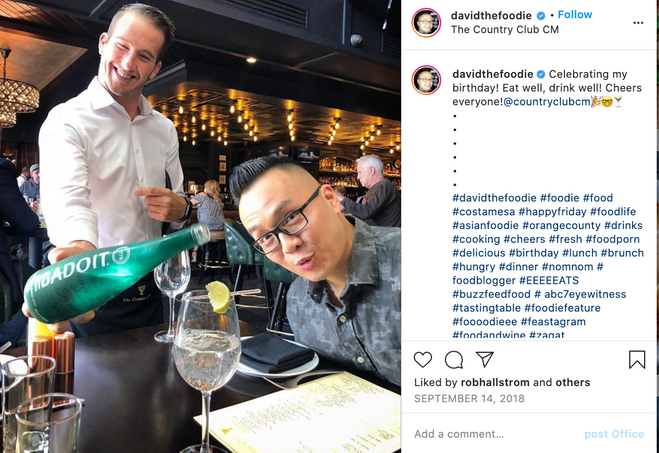659x453 pixels.
Task: View robhallstrom's profile from likes
Action: (495, 382)
